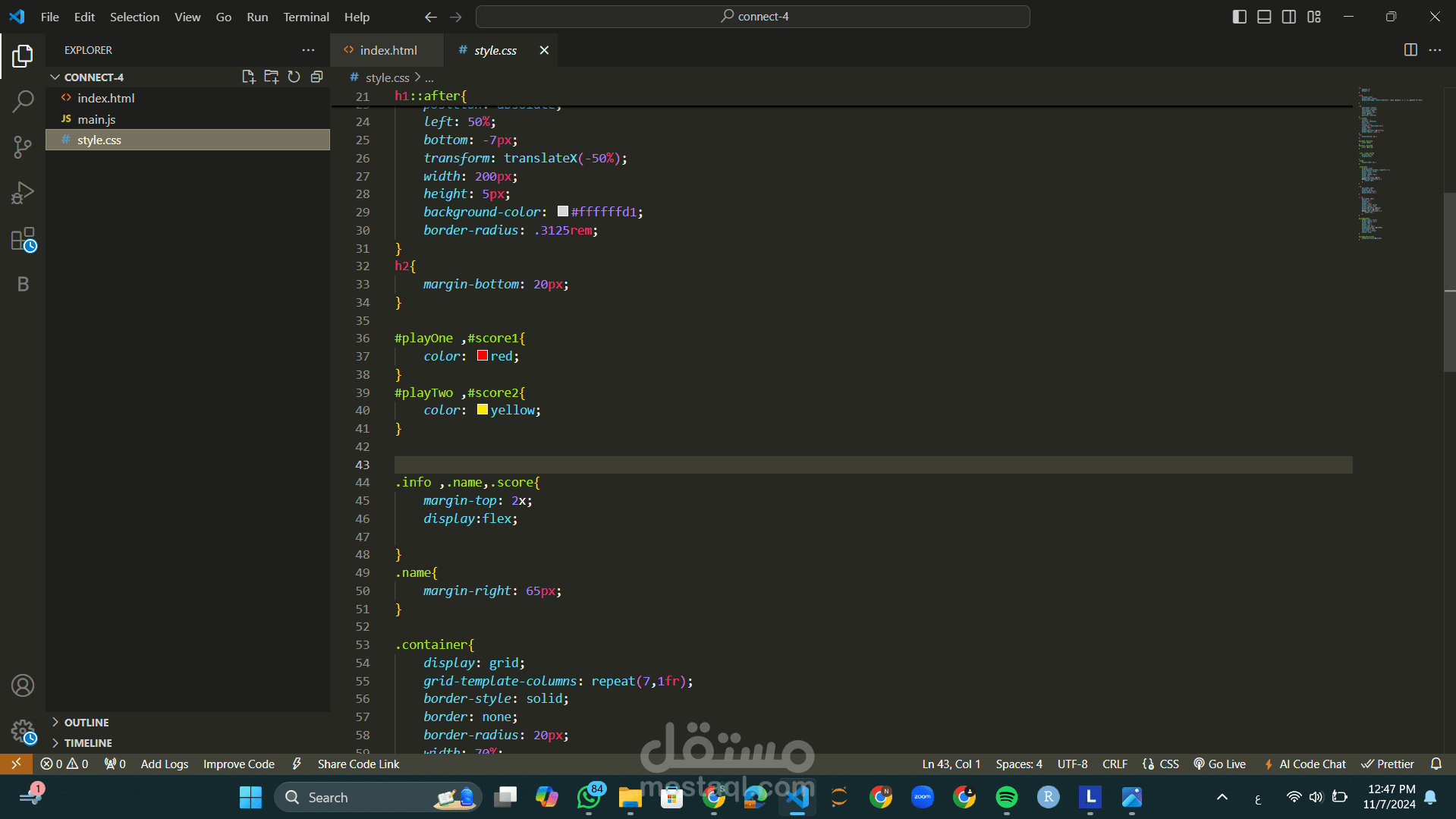Screen dimensions: 1456x819
Task: Switch to the index.html tab
Action: tap(388, 50)
